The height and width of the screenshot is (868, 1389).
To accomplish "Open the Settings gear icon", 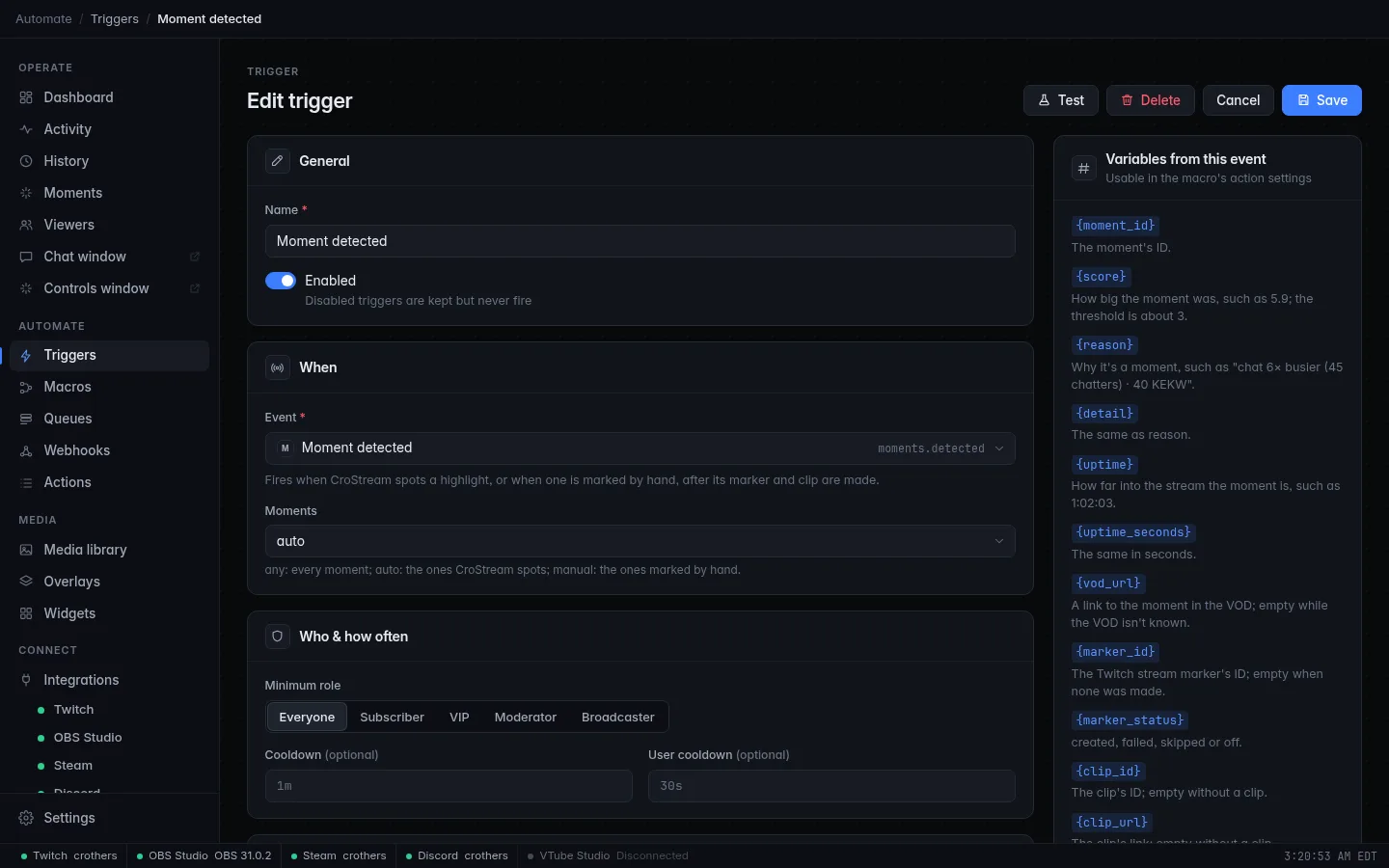I will coord(26,818).
